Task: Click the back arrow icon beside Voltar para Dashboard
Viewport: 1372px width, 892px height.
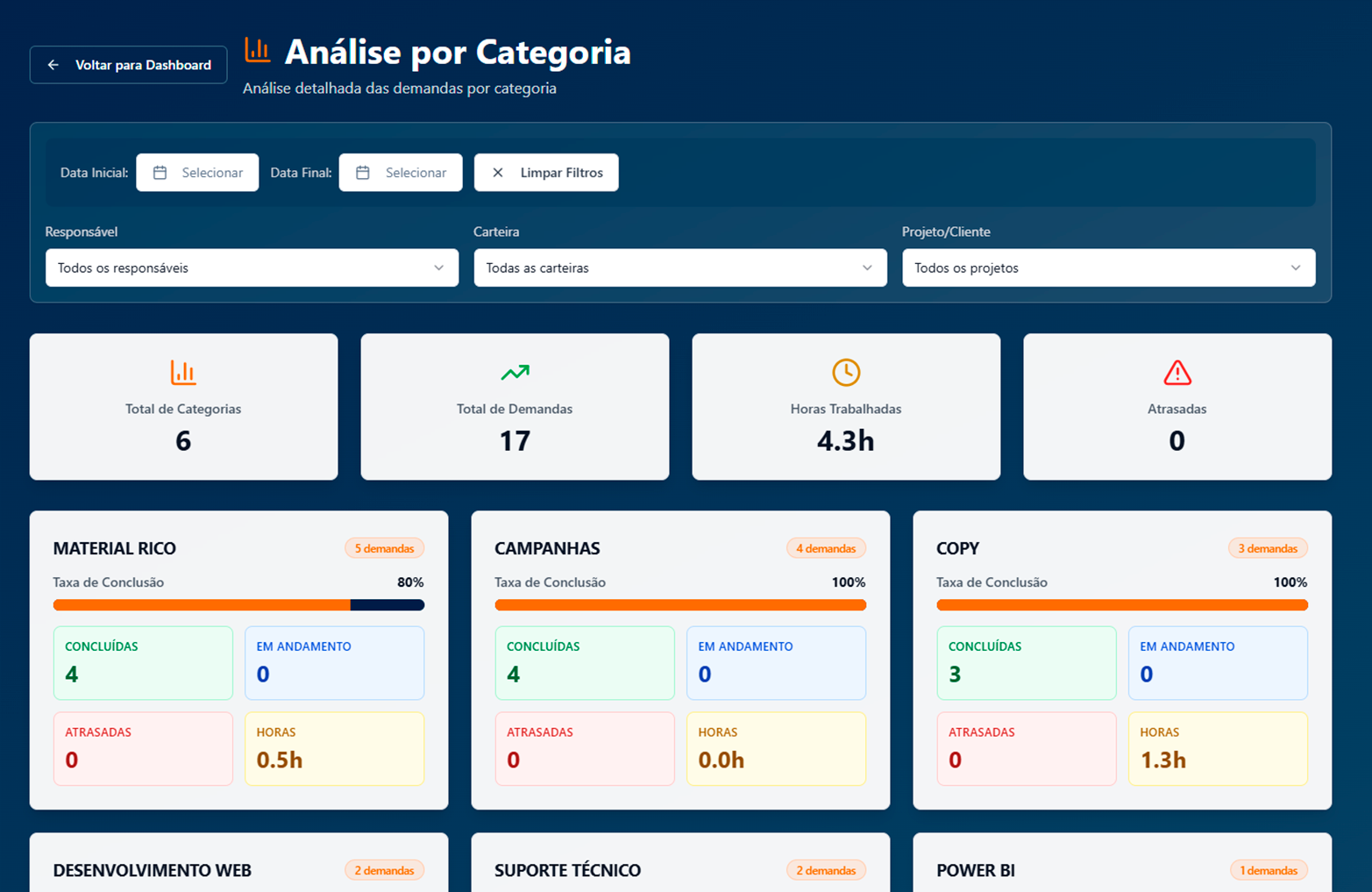Action: click(53, 65)
